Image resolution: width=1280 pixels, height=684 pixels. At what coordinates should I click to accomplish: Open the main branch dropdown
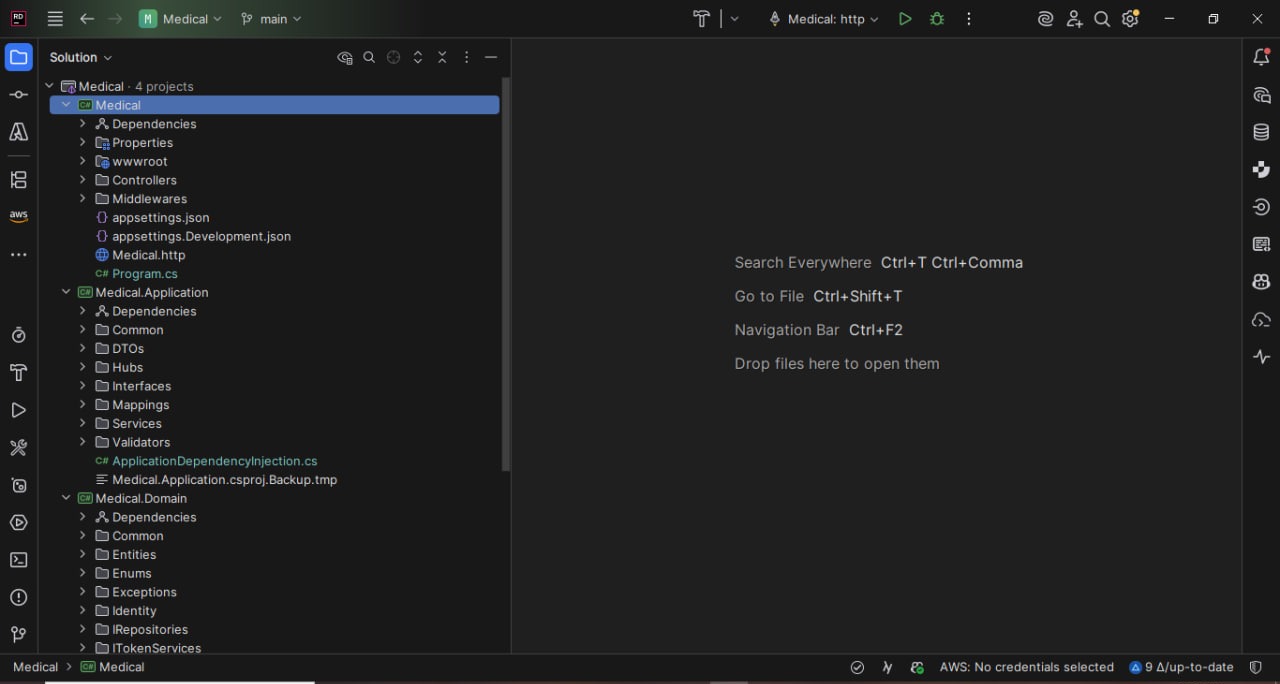pyautogui.click(x=271, y=18)
